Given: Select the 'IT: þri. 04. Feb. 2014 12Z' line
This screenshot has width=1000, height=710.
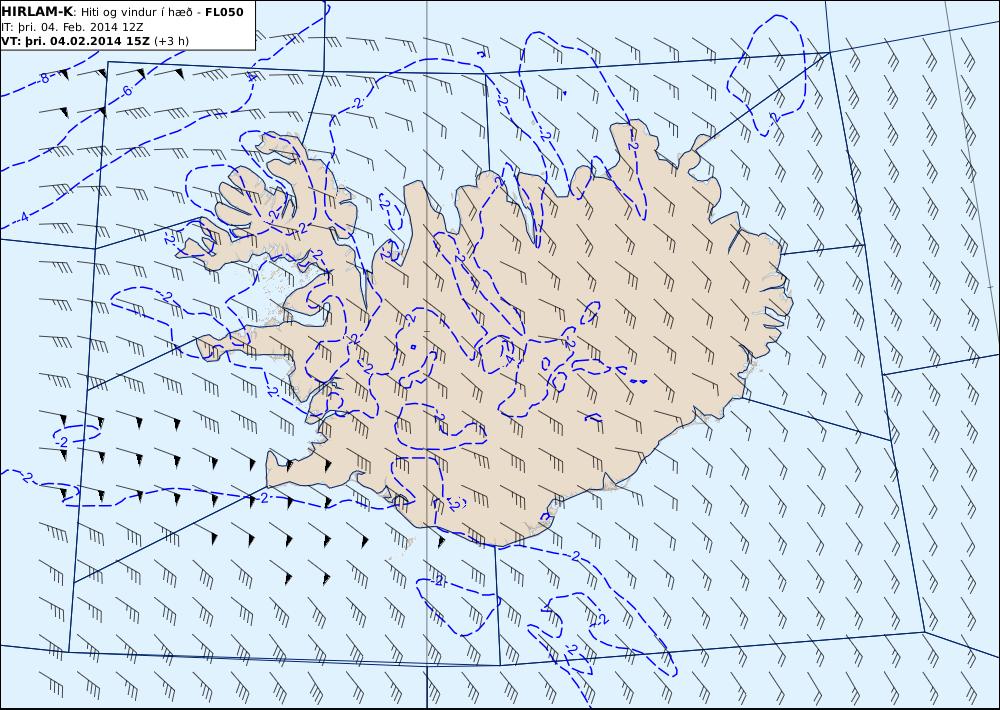Looking at the screenshot, I should tap(72, 27).
